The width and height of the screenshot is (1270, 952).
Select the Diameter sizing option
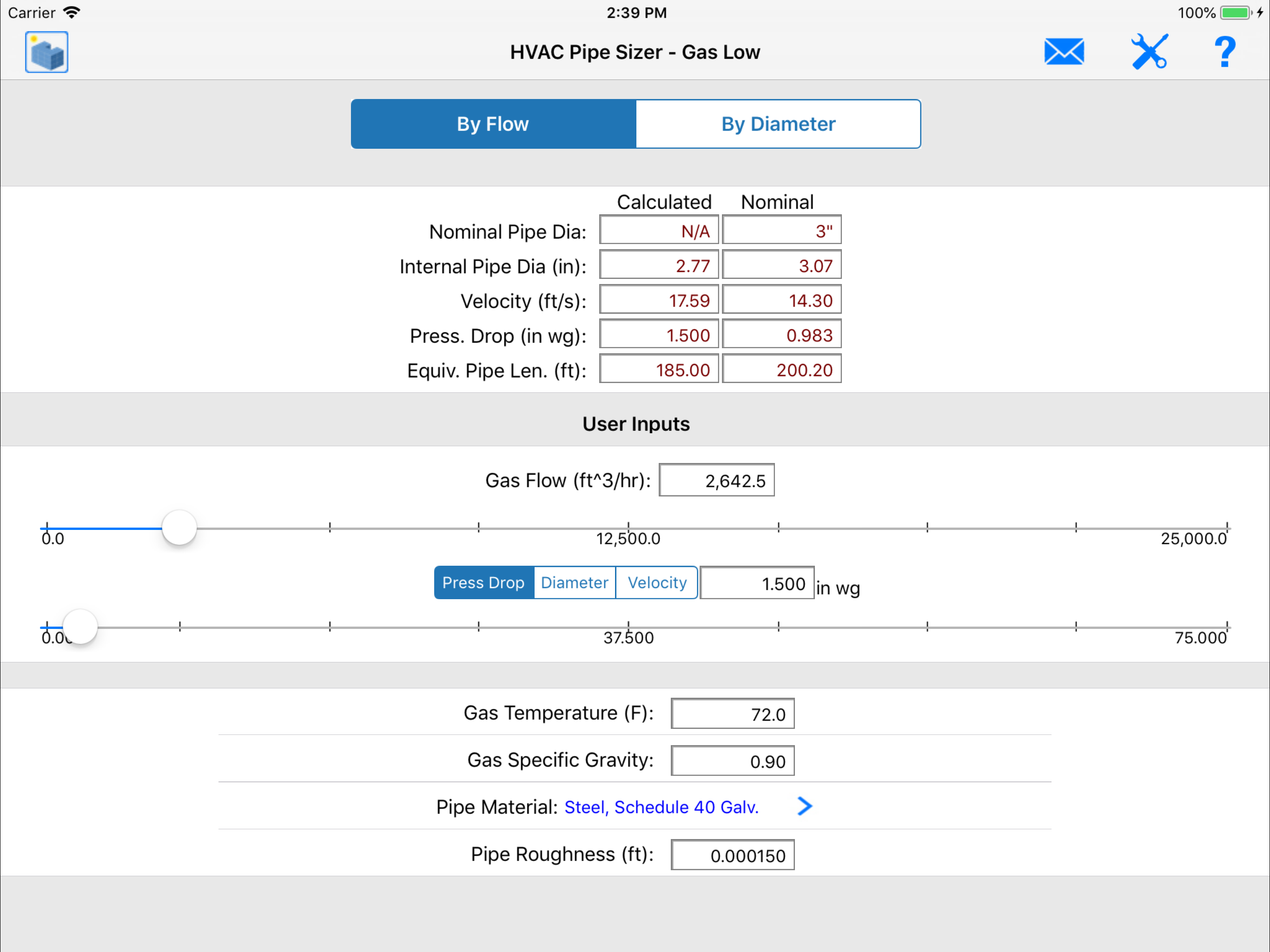(574, 583)
